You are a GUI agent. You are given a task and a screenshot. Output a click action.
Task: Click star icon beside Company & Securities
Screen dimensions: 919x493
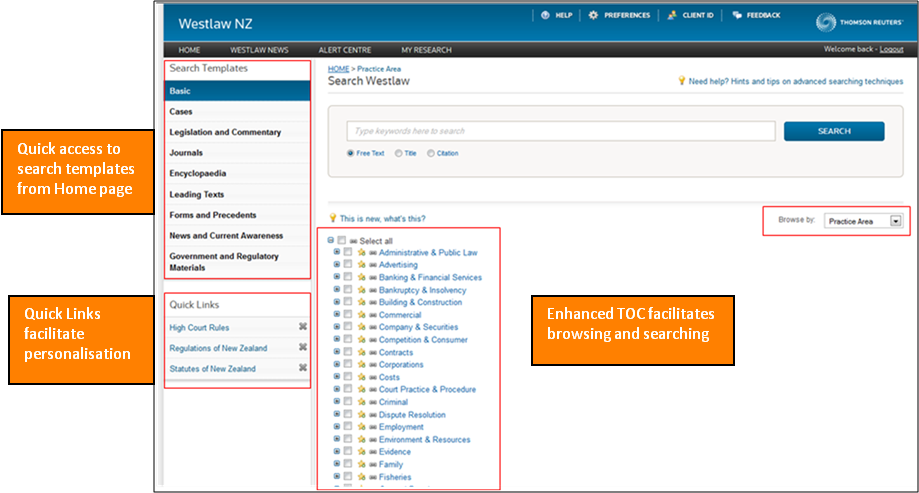[362, 327]
